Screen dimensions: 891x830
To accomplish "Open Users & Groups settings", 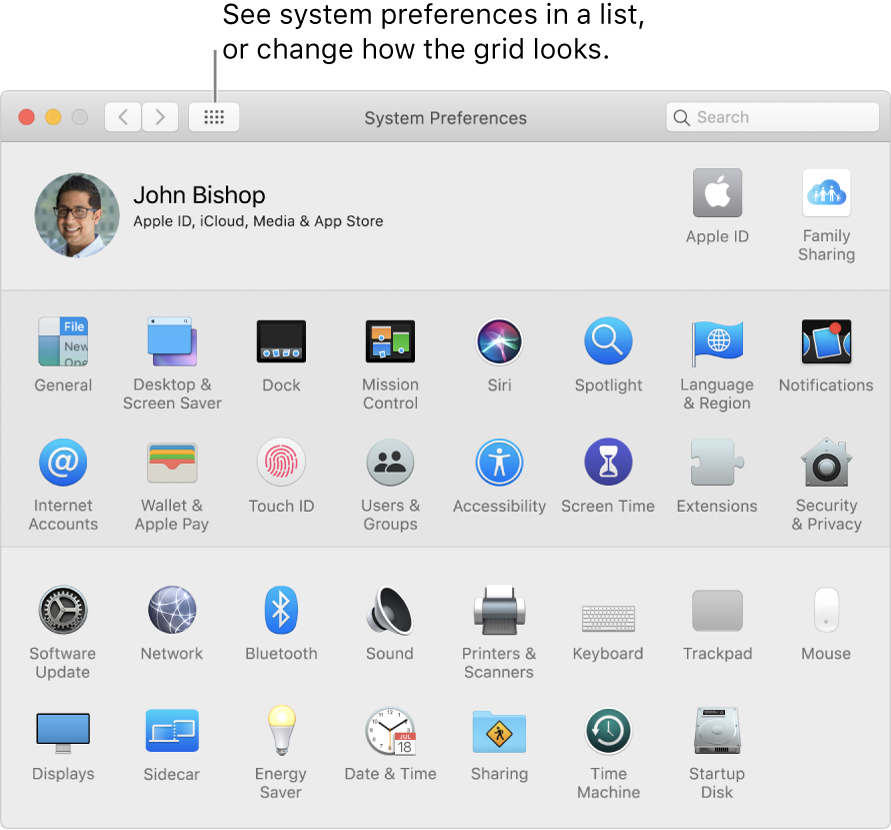I will point(390,461).
